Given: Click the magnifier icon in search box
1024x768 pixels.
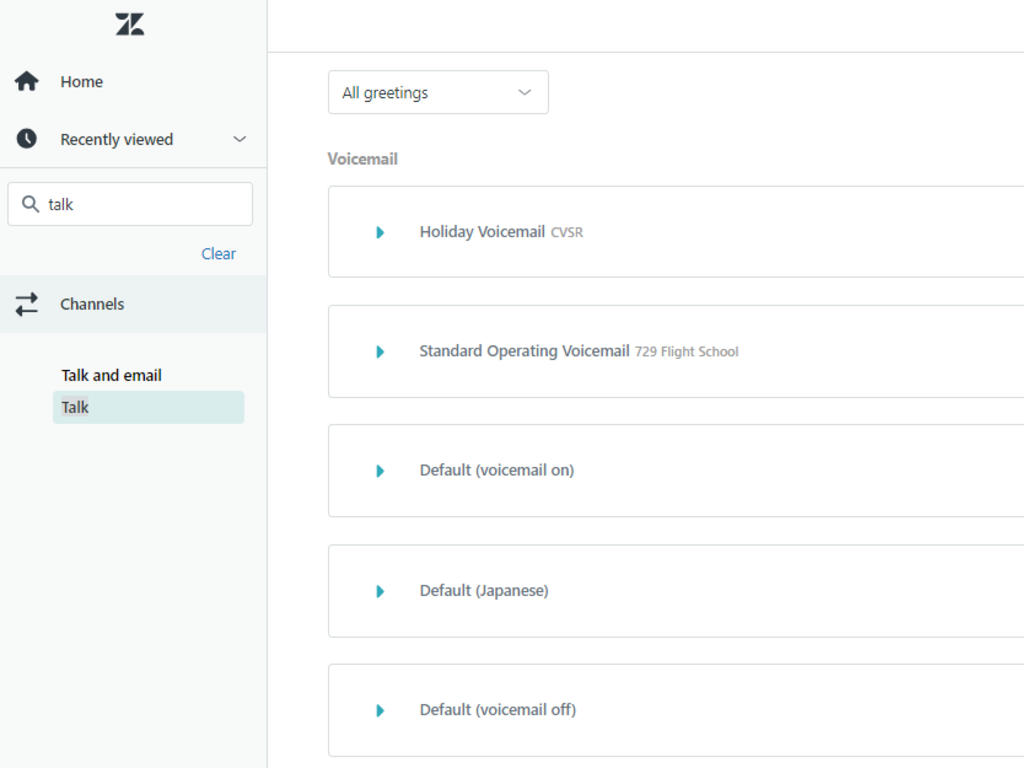Looking at the screenshot, I should [31, 204].
